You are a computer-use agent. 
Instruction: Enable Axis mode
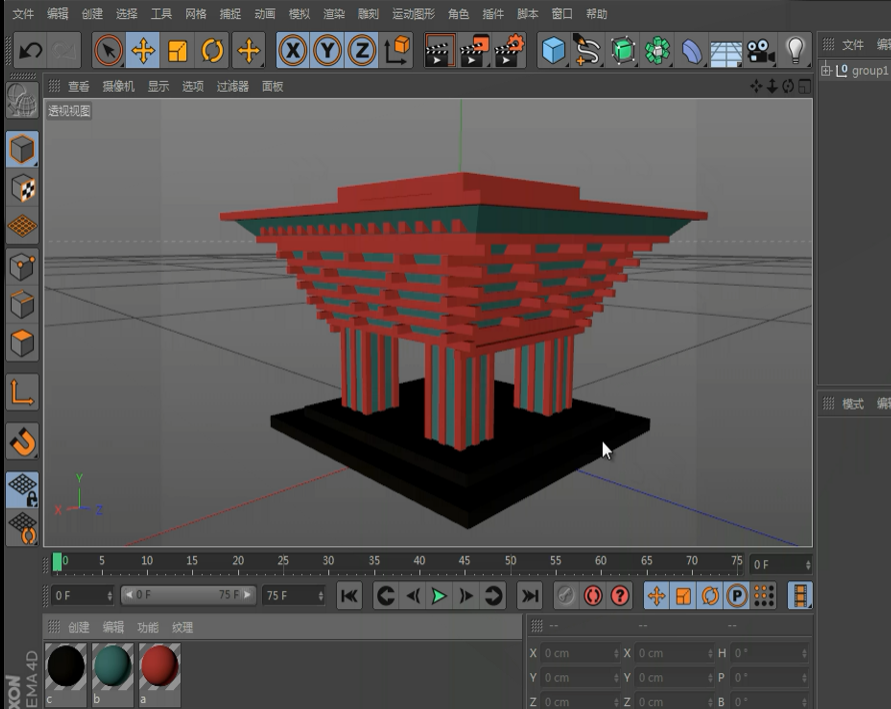(22, 392)
